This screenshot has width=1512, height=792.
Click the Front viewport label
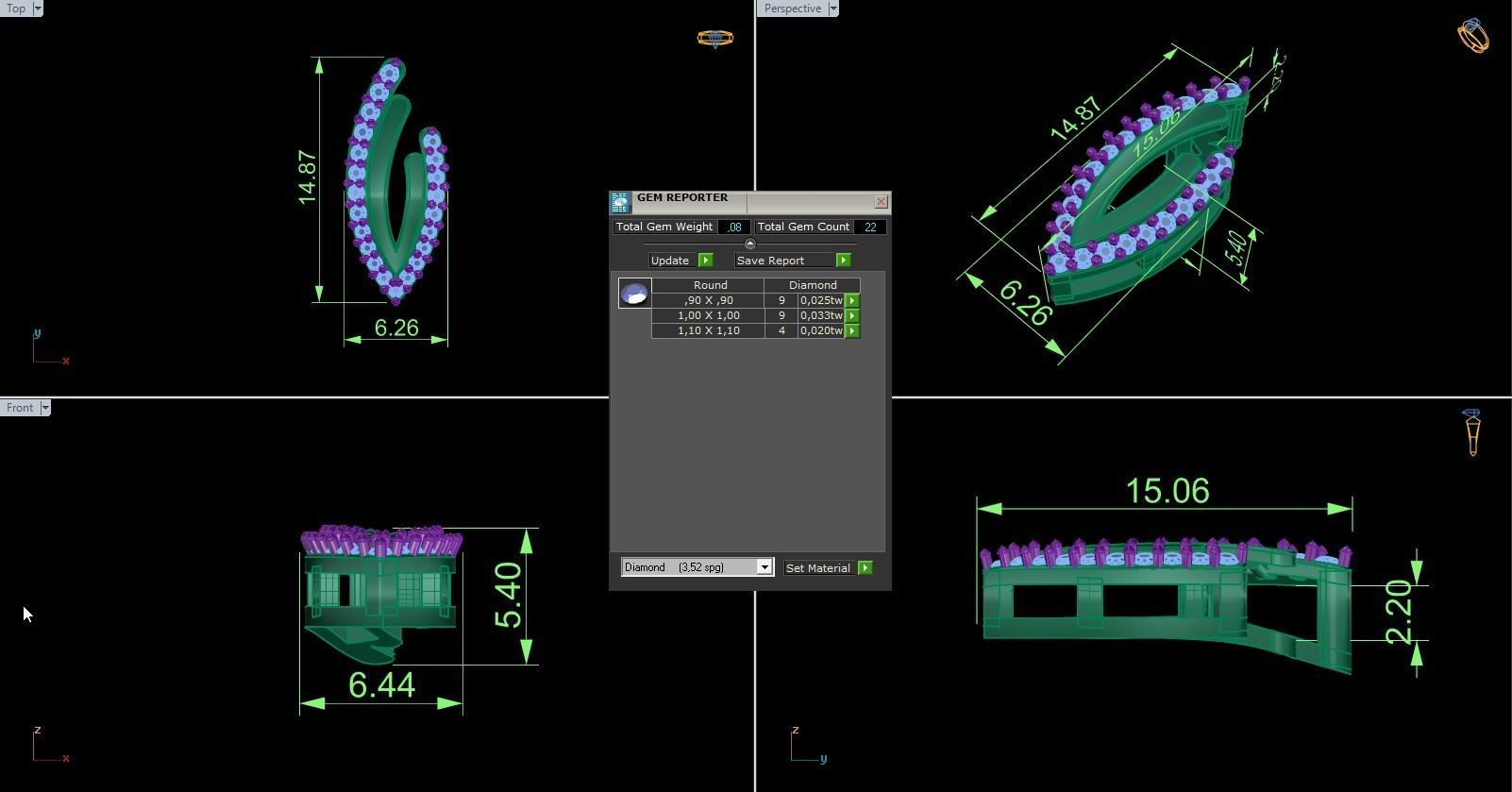tap(20, 408)
